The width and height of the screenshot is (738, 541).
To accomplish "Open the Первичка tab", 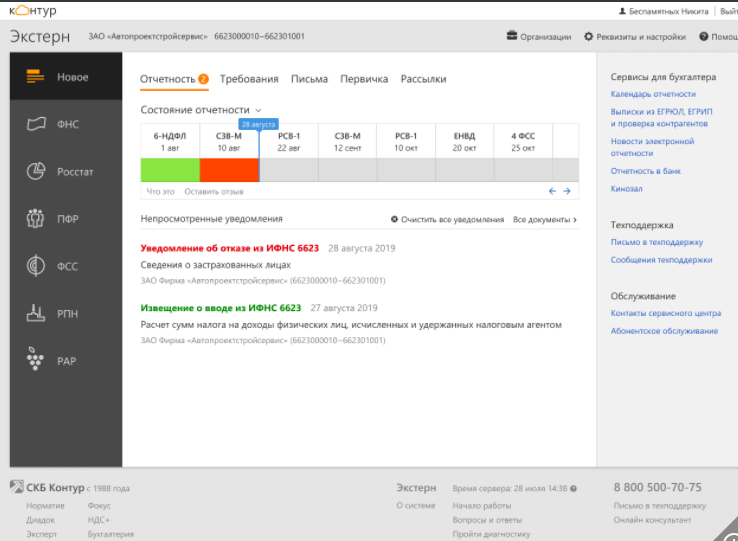I will [364, 79].
